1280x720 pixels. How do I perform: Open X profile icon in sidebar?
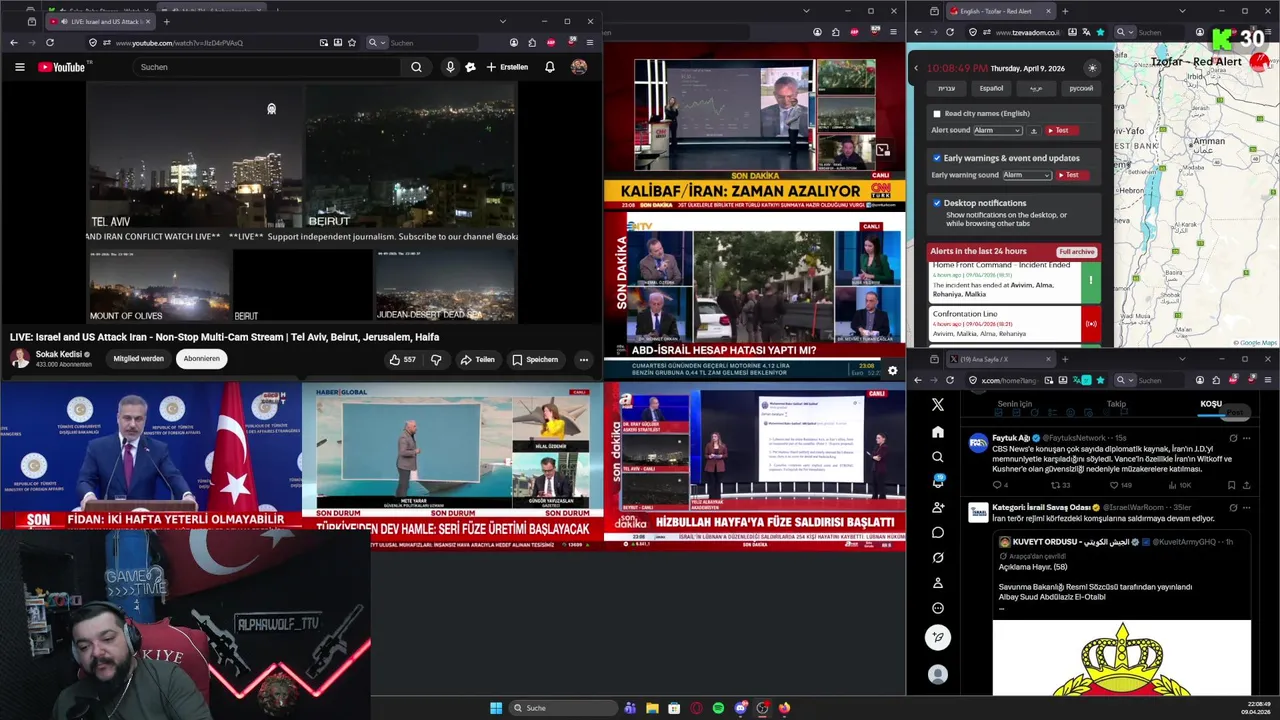point(937,583)
